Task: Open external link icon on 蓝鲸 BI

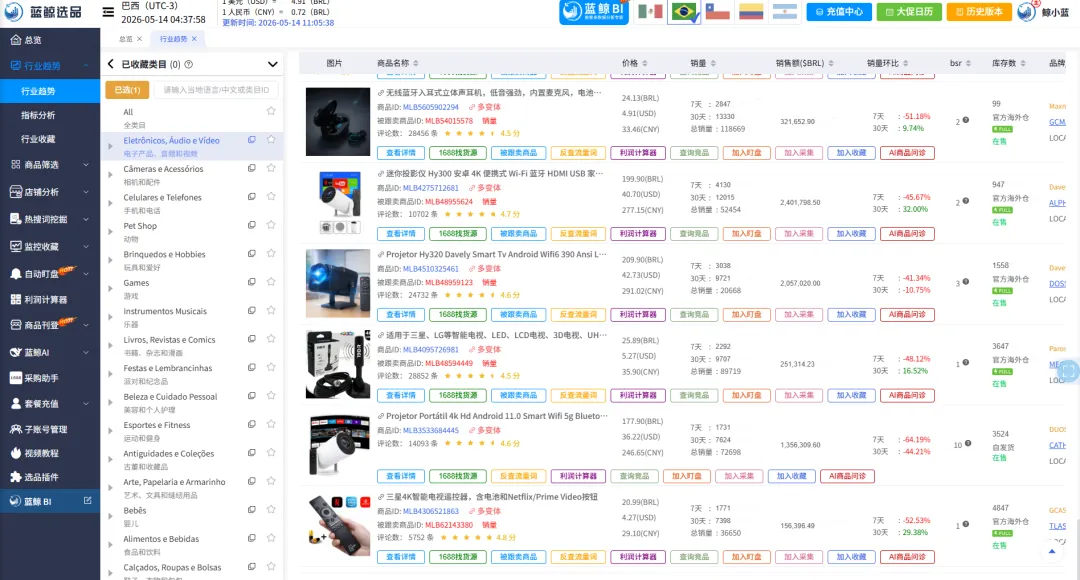Action: point(87,501)
